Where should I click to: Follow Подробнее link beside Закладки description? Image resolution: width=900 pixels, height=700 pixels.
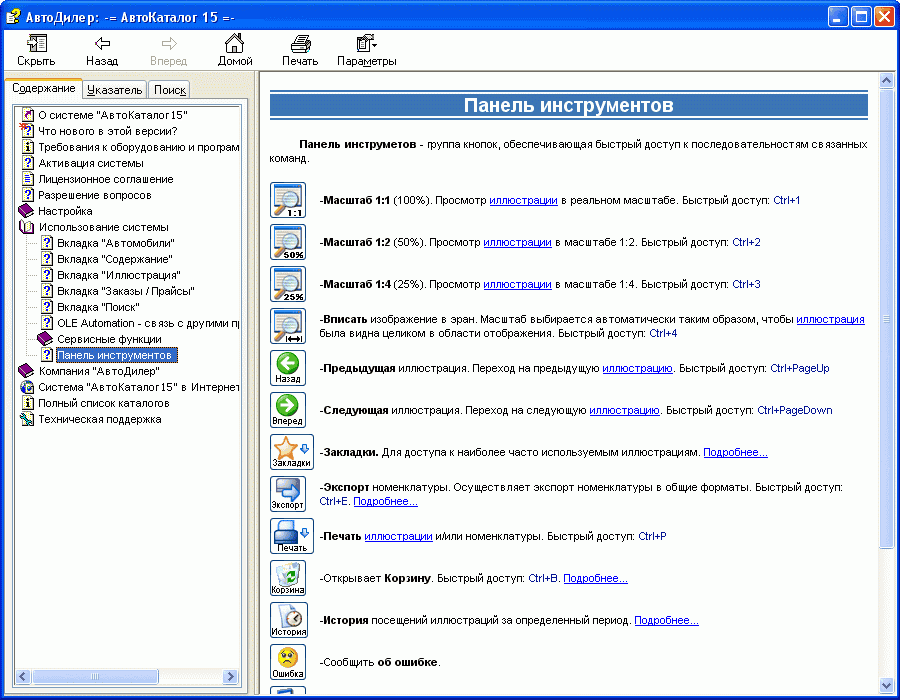coord(735,453)
